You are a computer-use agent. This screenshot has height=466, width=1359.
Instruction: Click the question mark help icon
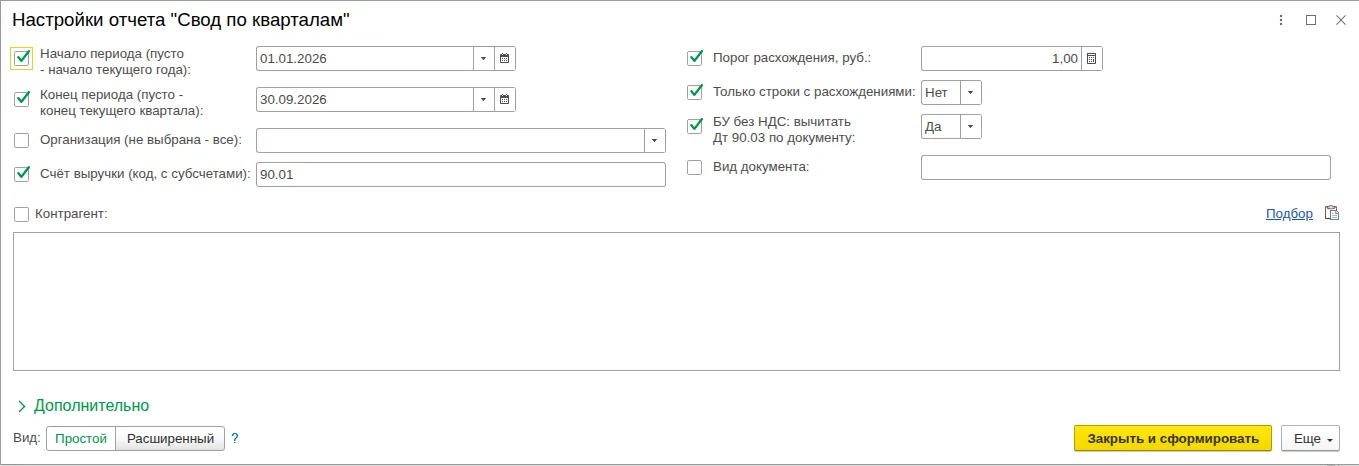(x=235, y=438)
